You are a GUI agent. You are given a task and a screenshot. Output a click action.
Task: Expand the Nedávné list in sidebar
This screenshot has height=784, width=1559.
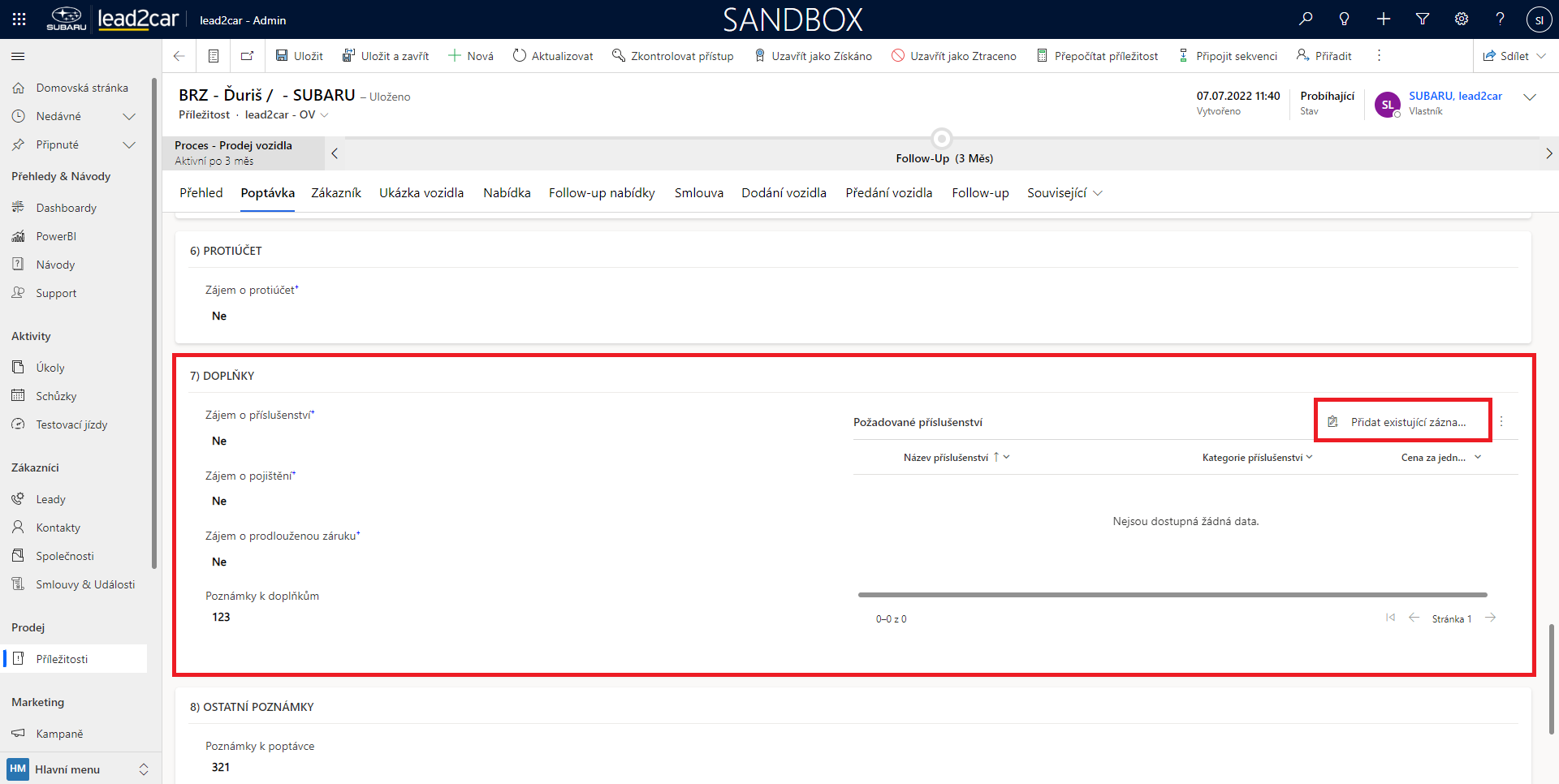click(128, 116)
